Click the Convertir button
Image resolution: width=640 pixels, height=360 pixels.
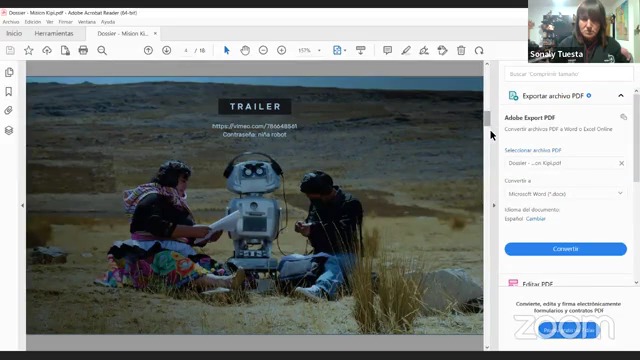565,249
